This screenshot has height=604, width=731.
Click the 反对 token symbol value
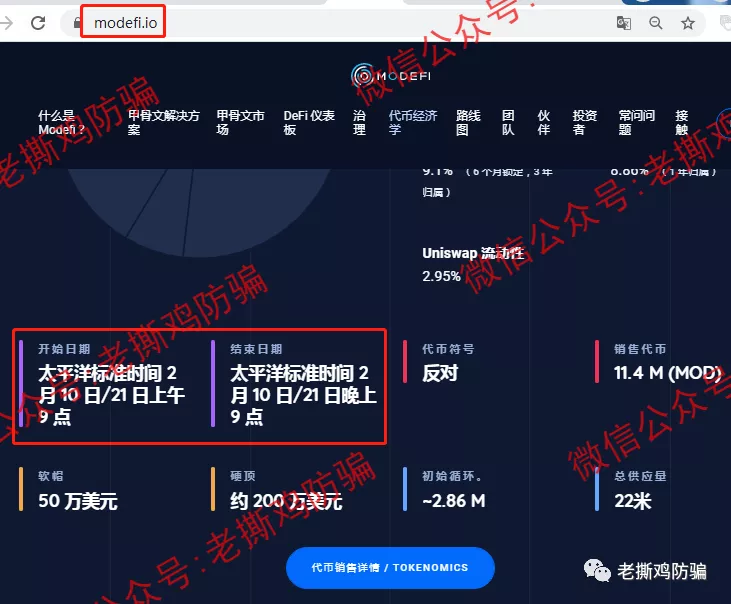pyautogui.click(x=440, y=373)
